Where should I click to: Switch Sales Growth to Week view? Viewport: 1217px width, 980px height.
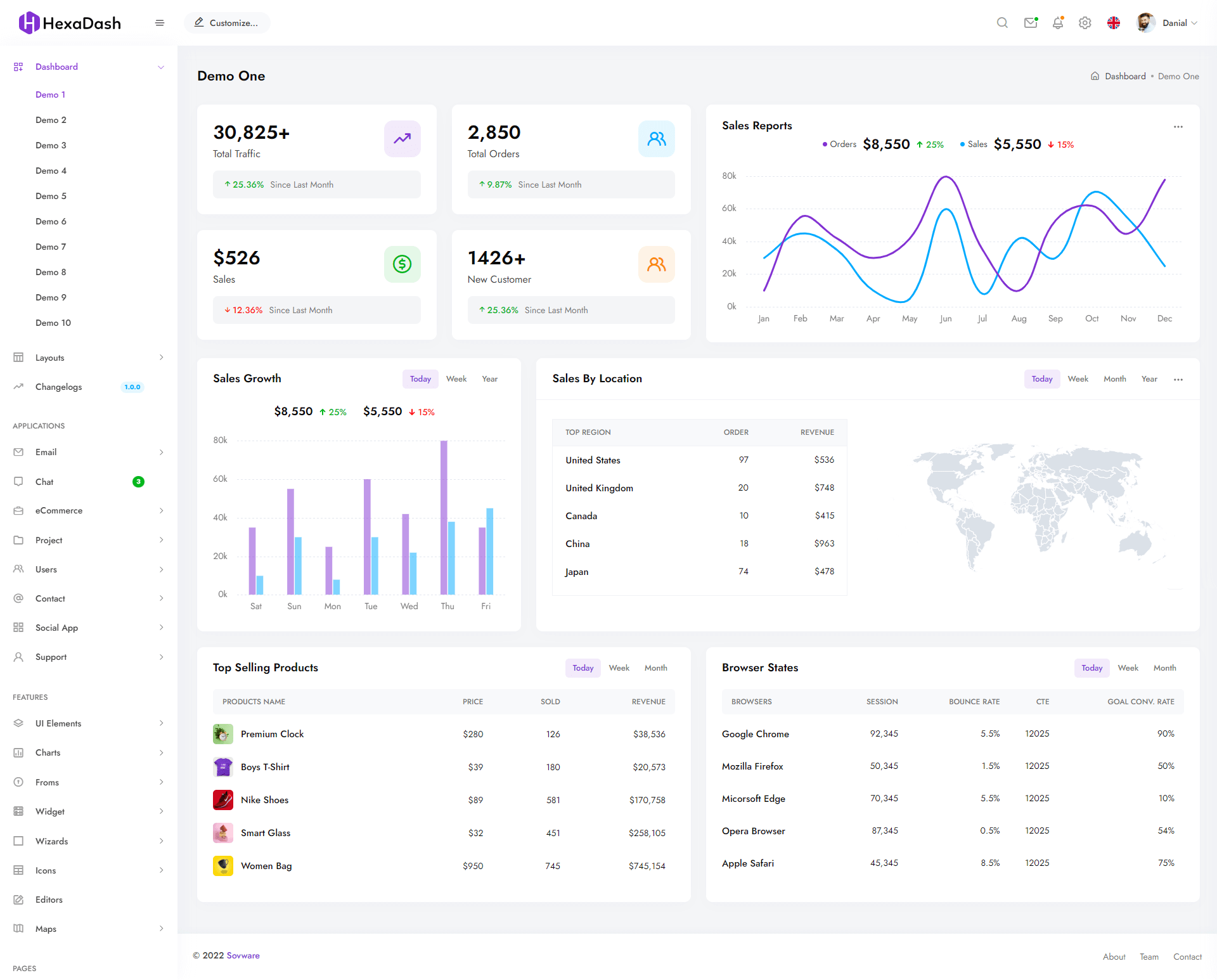coord(456,378)
